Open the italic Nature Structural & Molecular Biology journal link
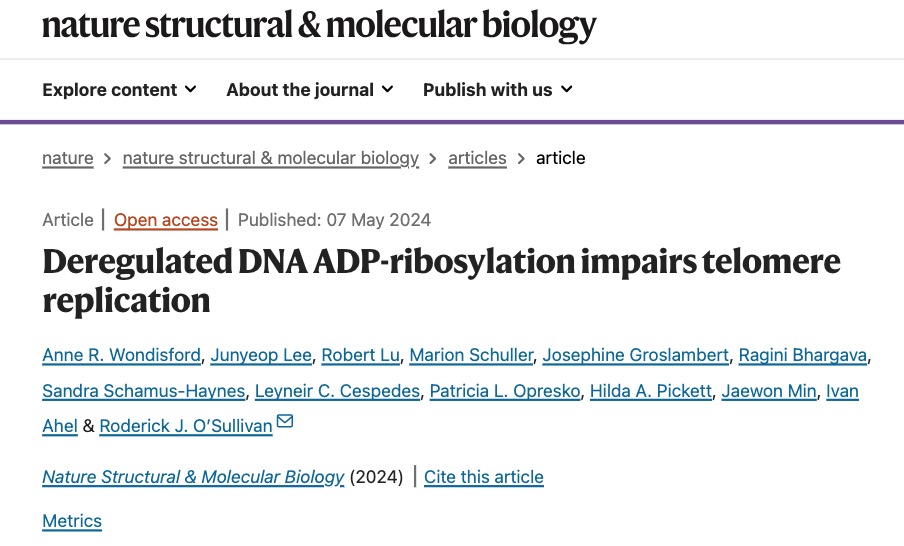The height and width of the screenshot is (546, 904). pos(193,477)
